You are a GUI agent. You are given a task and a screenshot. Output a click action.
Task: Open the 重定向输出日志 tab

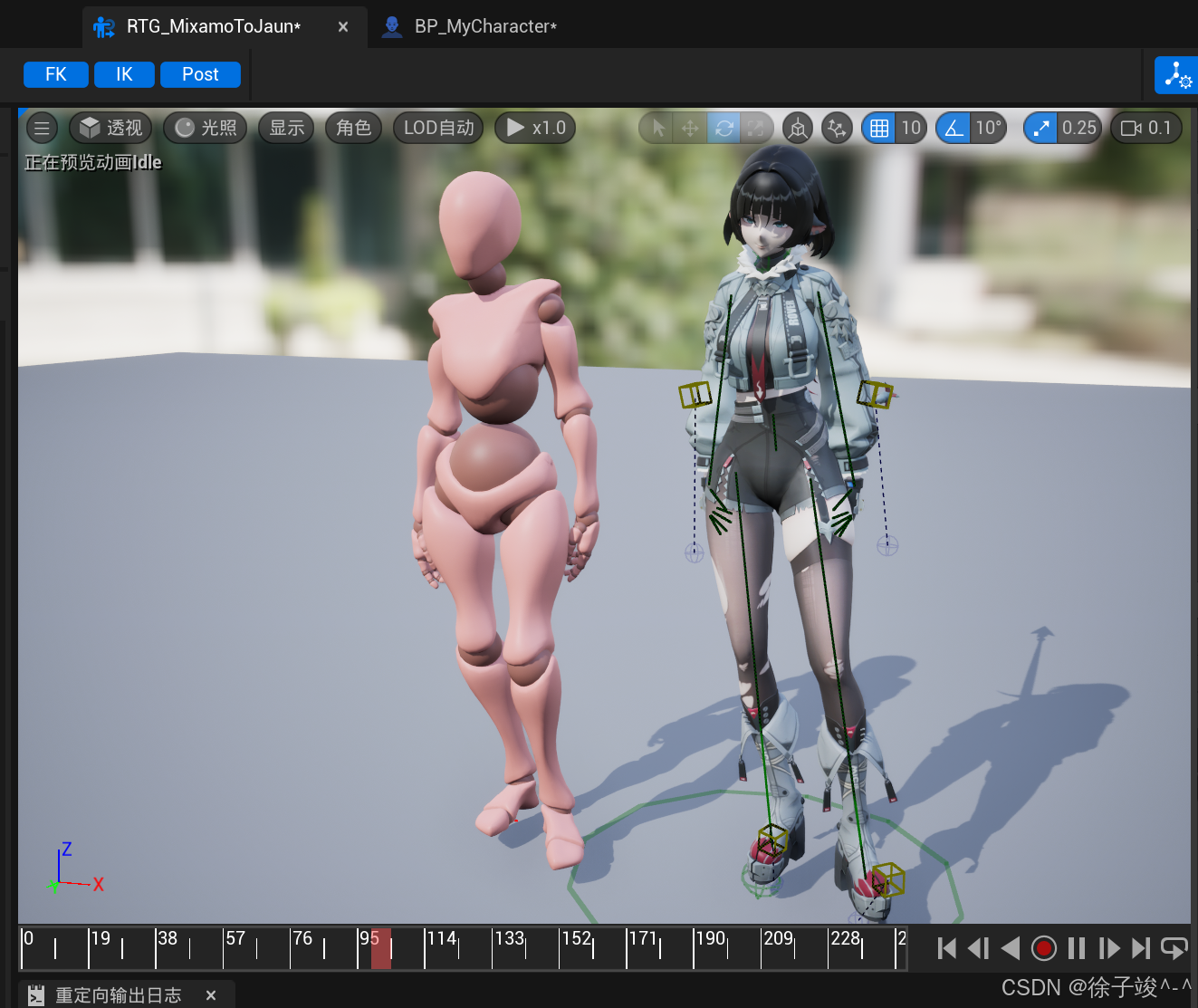click(118, 995)
